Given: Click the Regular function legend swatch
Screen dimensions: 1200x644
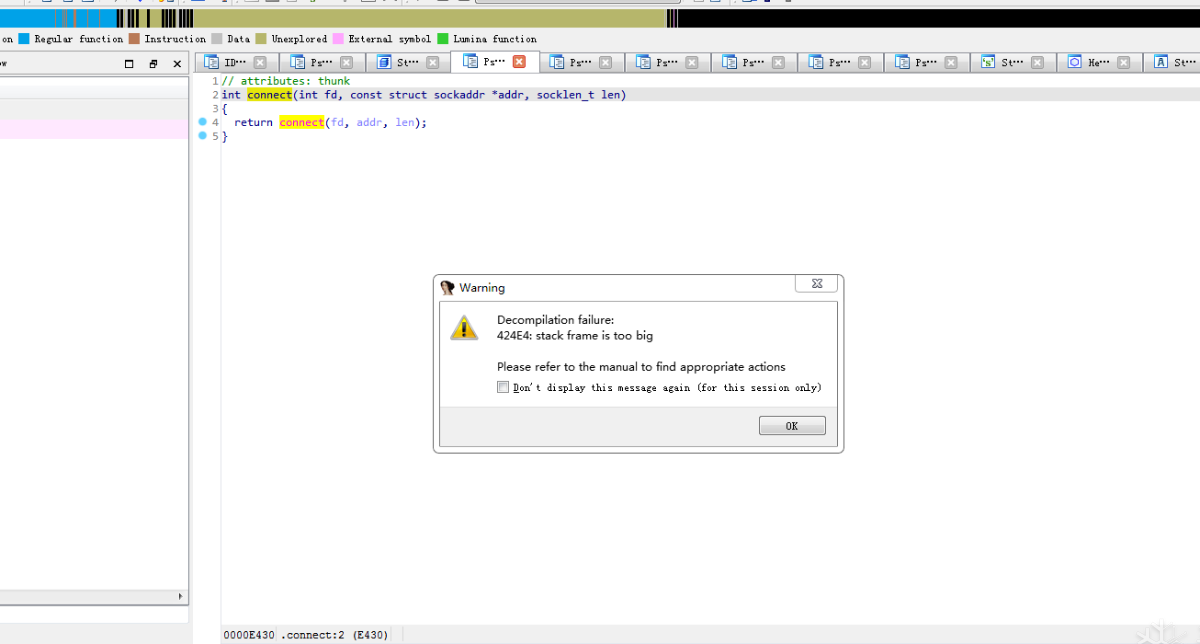Looking at the screenshot, I should pos(24,39).
